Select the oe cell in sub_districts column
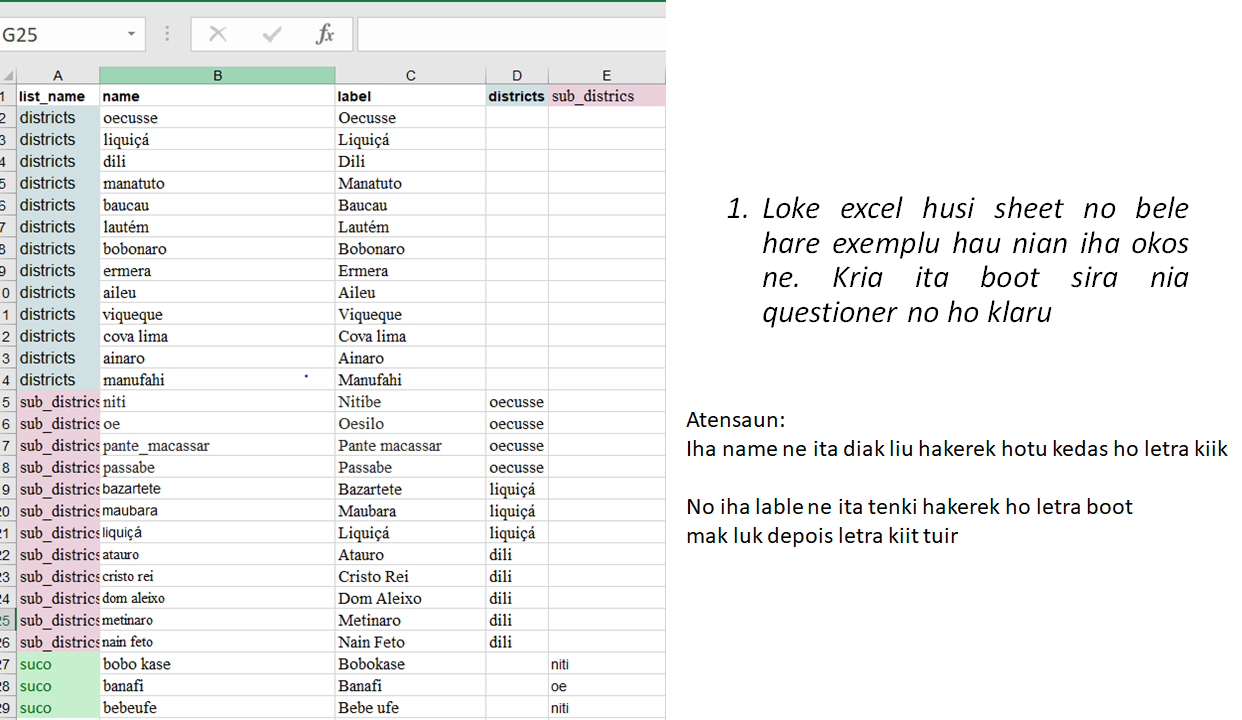1242x720 pixels. tap(606, 686)
